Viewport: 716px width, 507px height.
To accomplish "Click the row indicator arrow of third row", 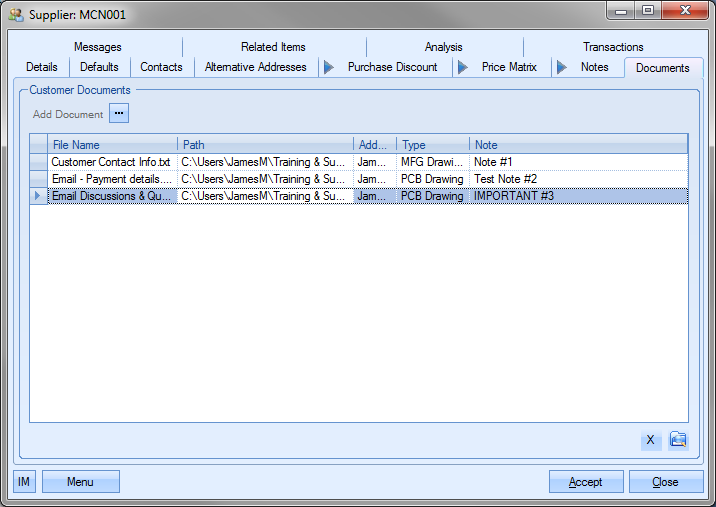I will [38, 196].
